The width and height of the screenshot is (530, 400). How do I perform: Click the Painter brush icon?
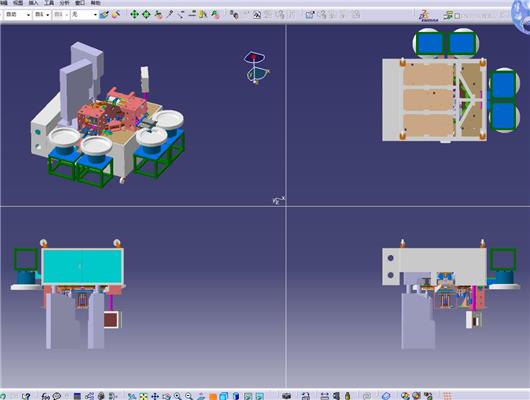104,15
